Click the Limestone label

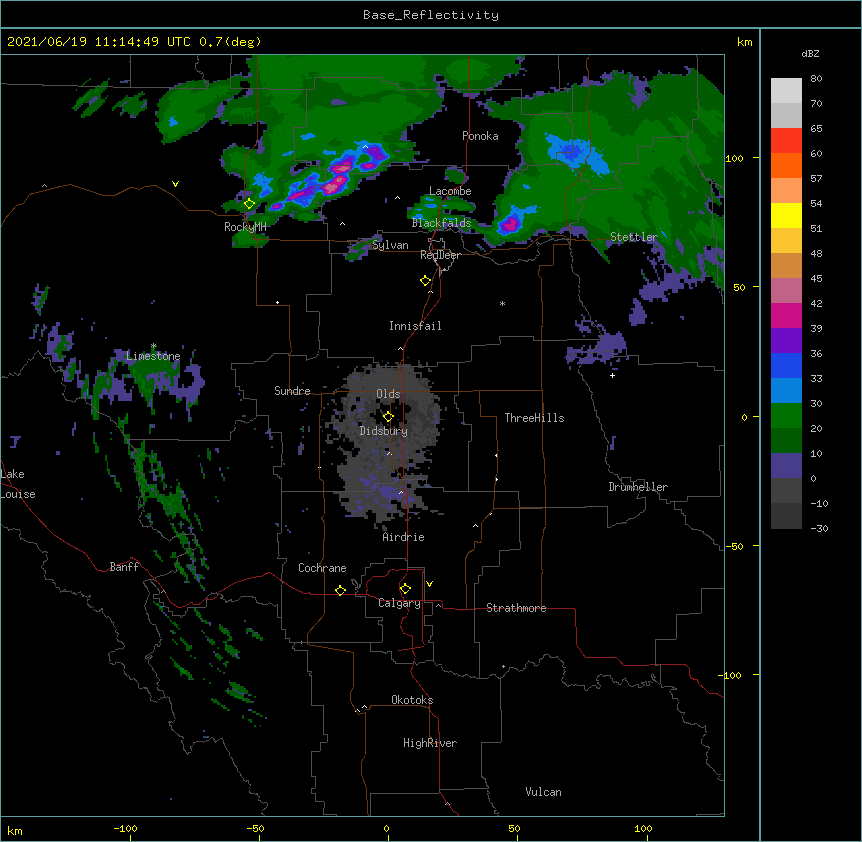(x=153, y=356)
